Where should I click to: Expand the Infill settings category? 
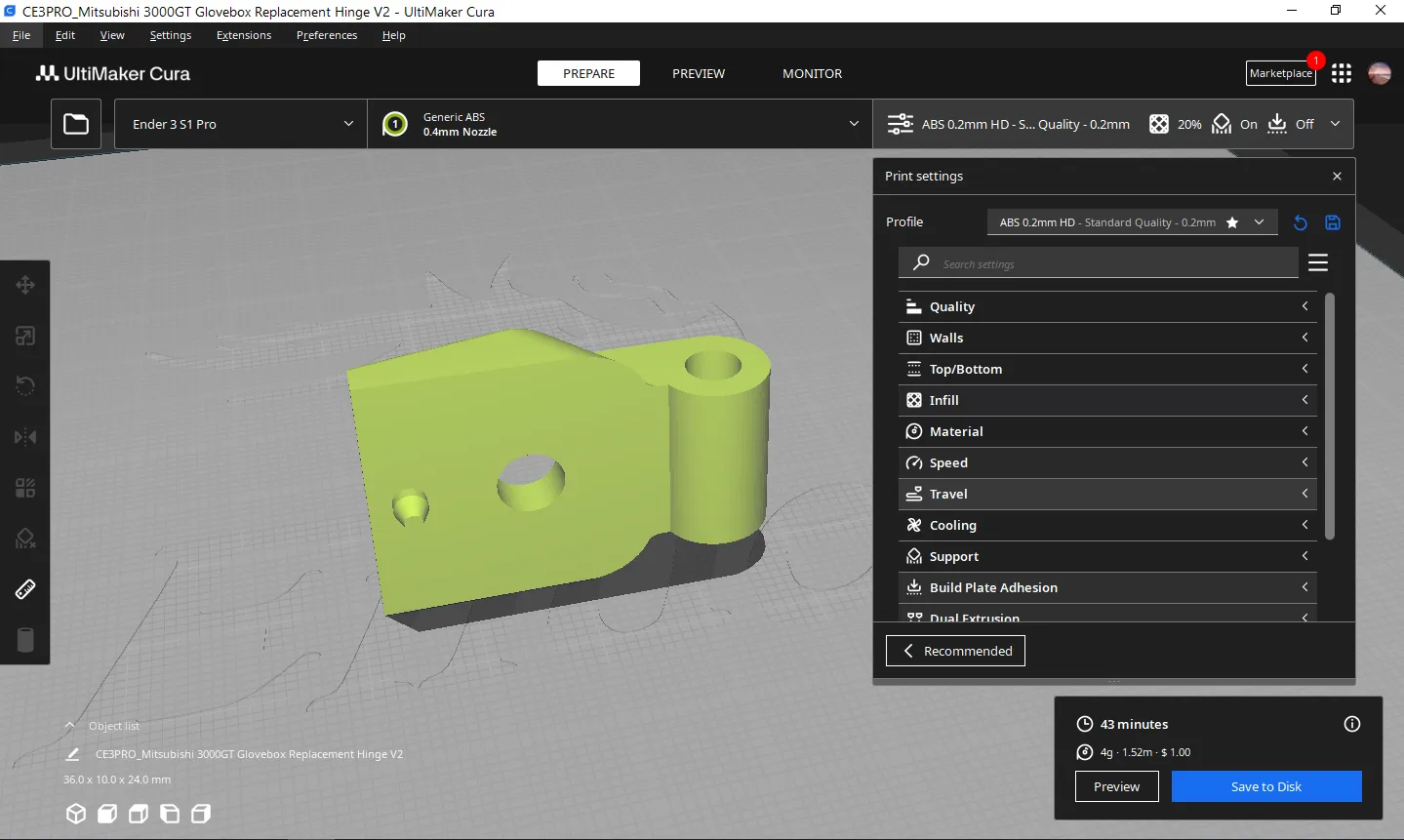1107,400
